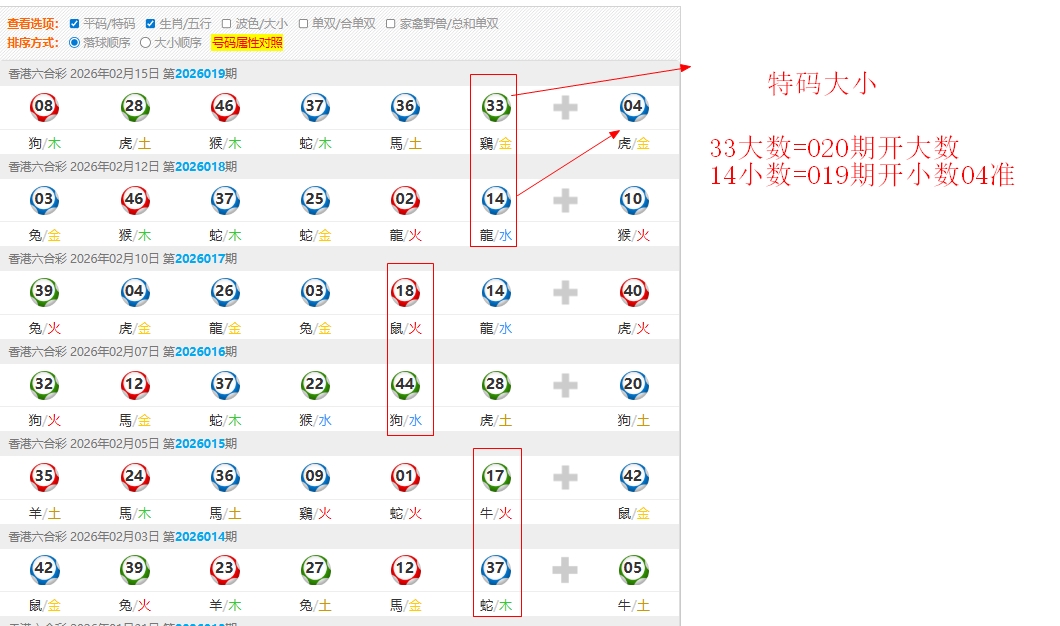1060x626 pixels.
Task: Click red ball 18 in draw 2026017
Action: 405,291
